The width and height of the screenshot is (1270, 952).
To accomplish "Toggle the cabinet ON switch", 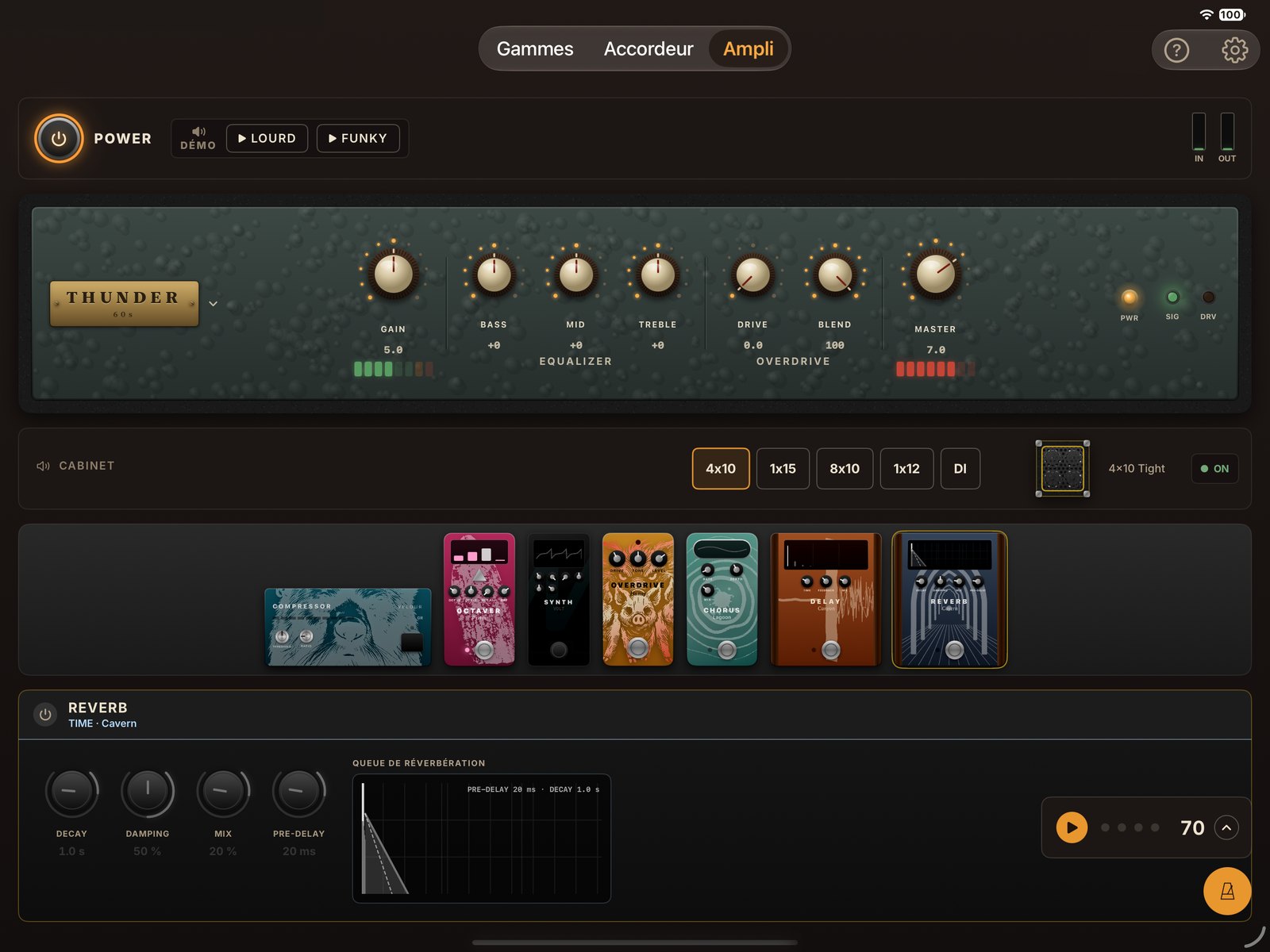I will 1214,469.
